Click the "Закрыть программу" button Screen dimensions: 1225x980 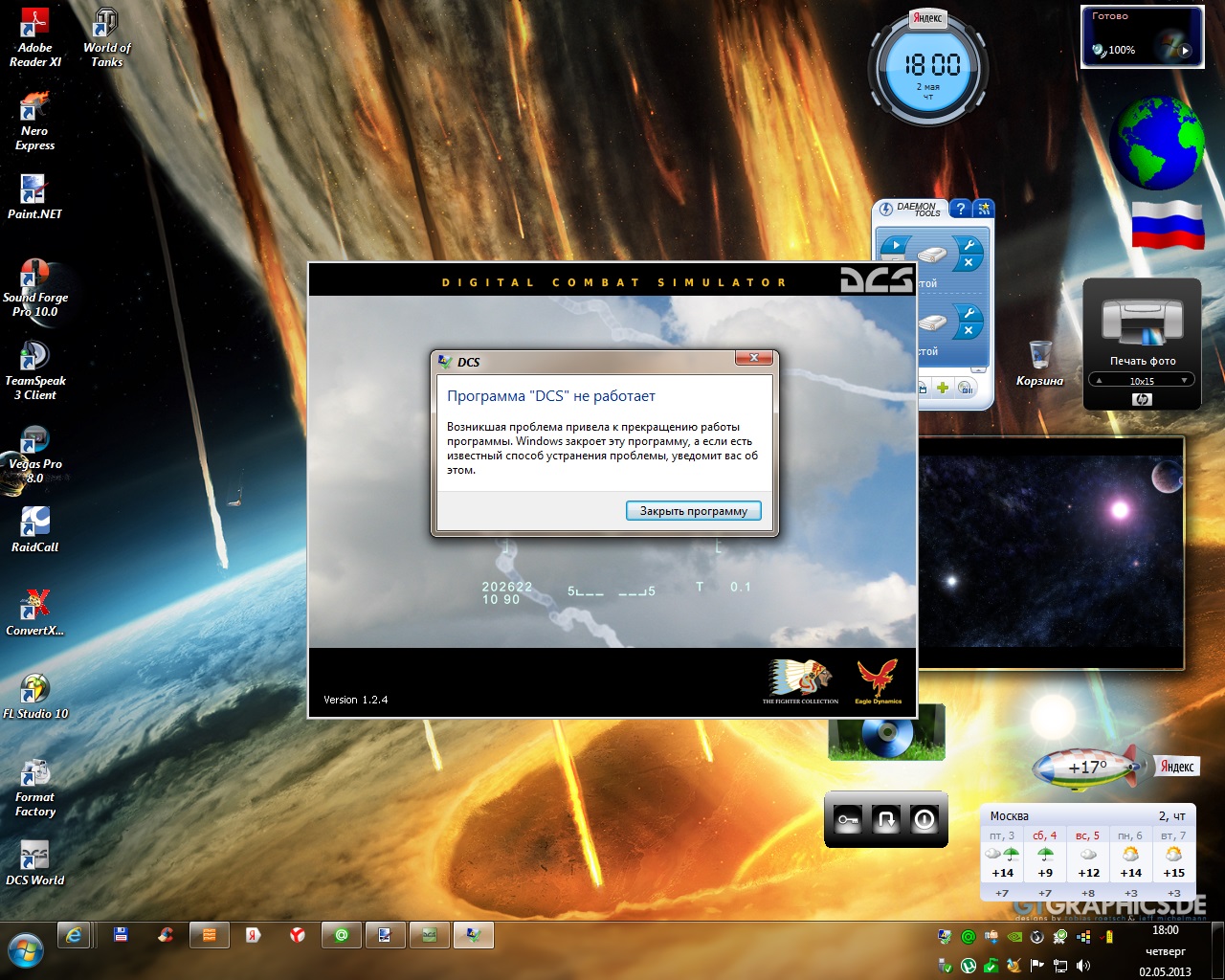[x=694, y=511]
